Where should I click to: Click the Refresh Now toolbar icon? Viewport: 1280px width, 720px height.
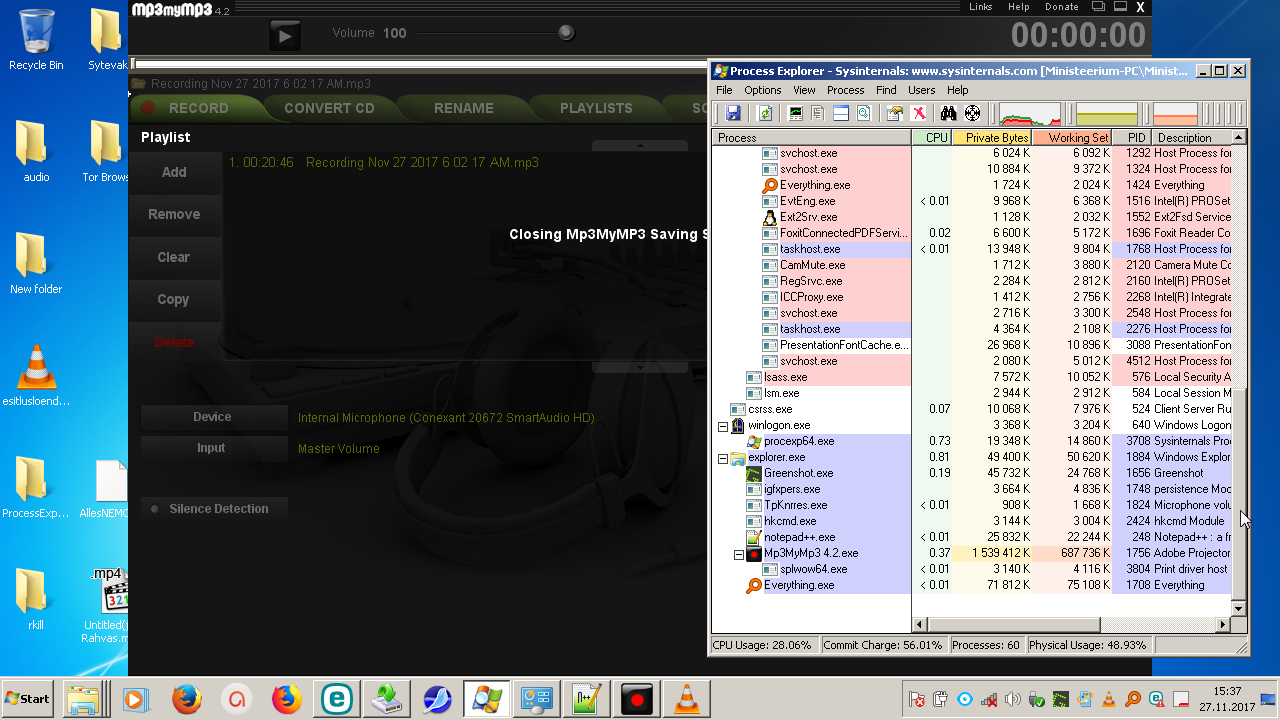[x=765, y=113]
